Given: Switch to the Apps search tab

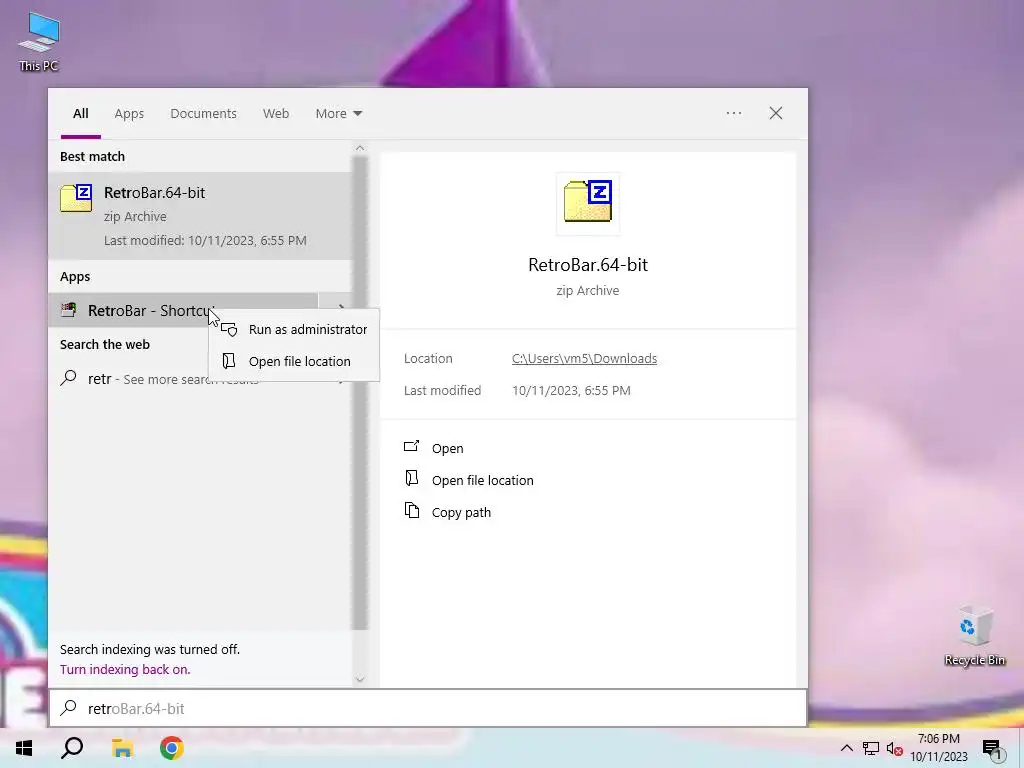Looking at the screenshot, I should 129,114.
